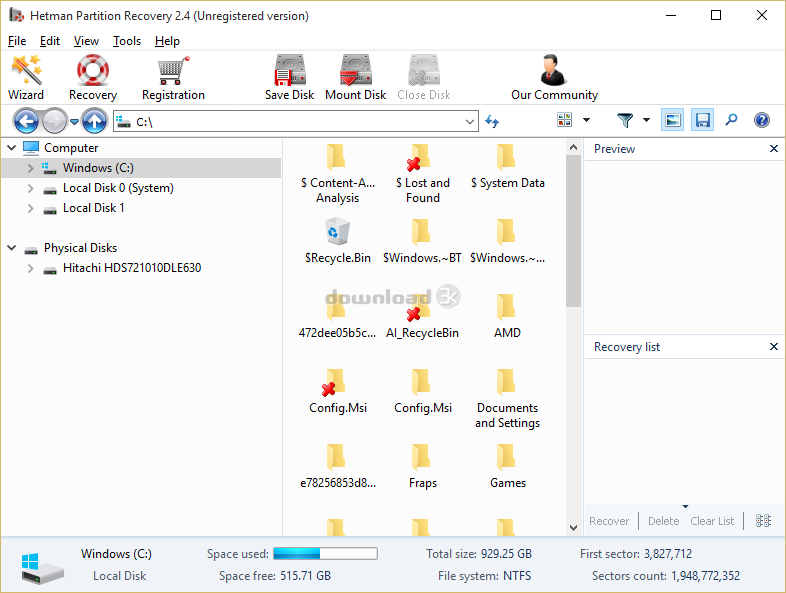786x593 pixels.
Task: Close the Recovery list panel
Action: pyautogui.click(x=773, y=346)
